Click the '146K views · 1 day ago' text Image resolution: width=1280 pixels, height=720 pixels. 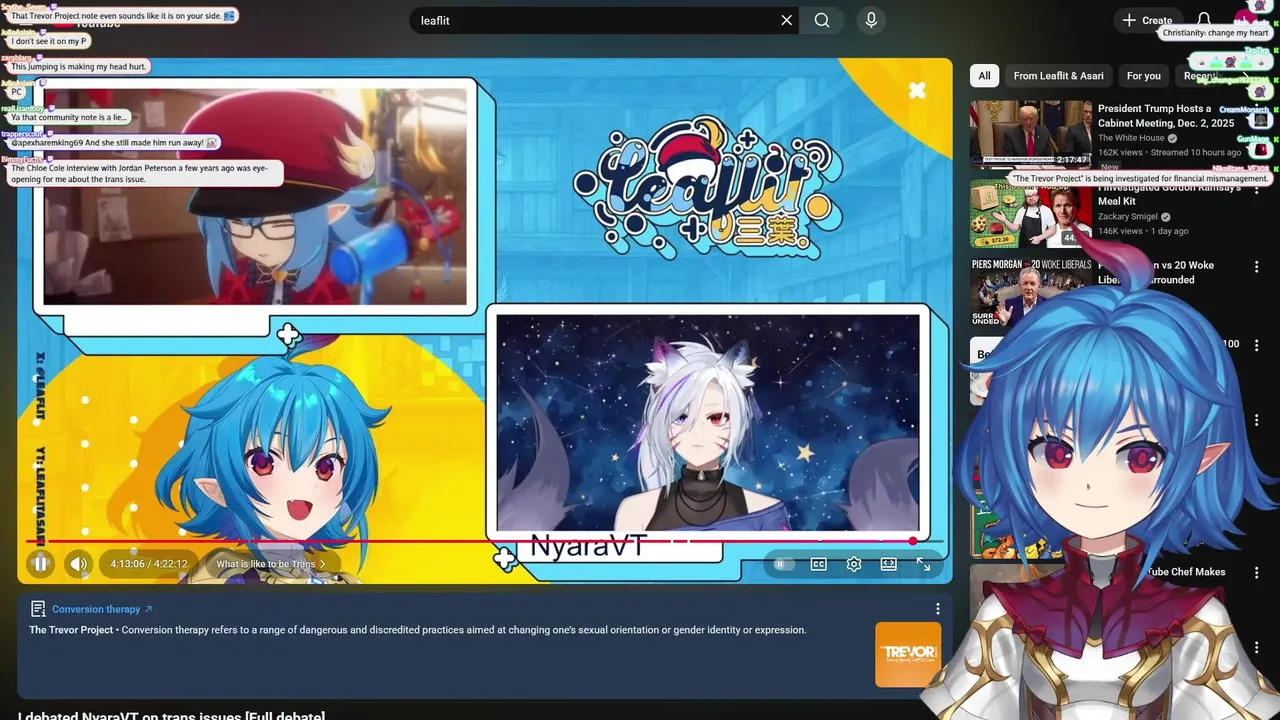[x=1143, y=231]
